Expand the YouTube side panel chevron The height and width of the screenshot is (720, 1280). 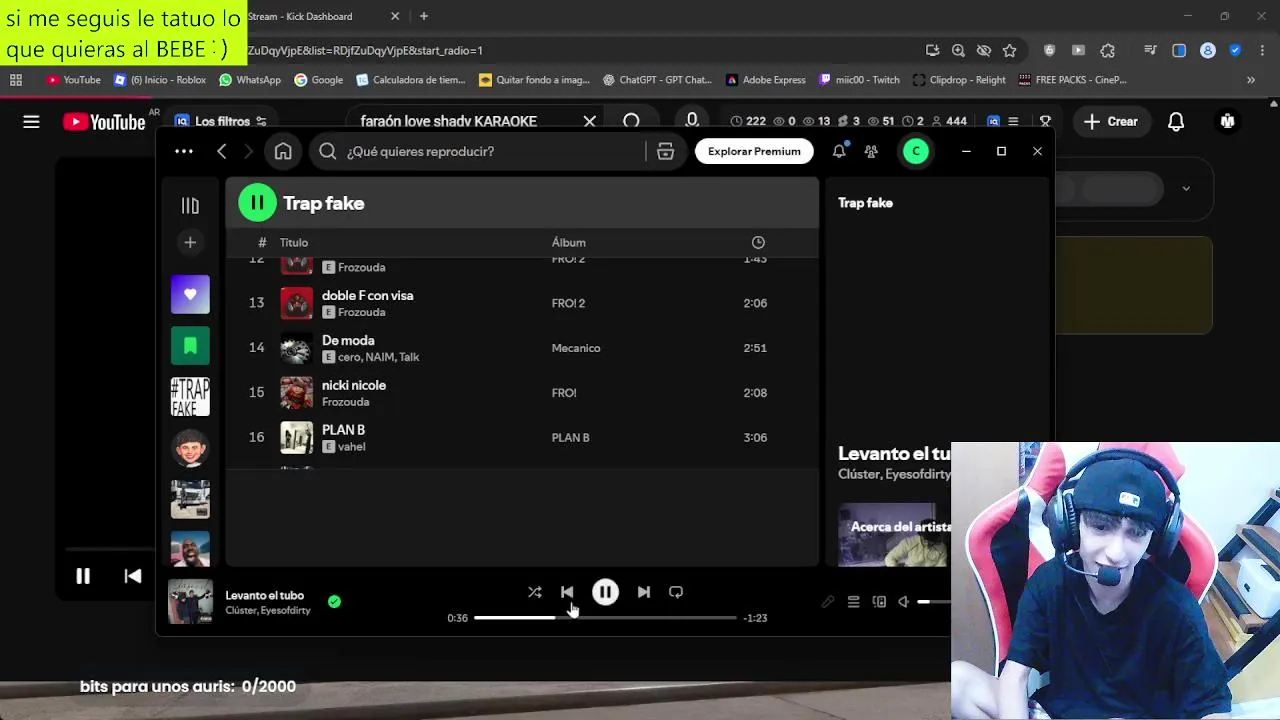coord(1186,188)
